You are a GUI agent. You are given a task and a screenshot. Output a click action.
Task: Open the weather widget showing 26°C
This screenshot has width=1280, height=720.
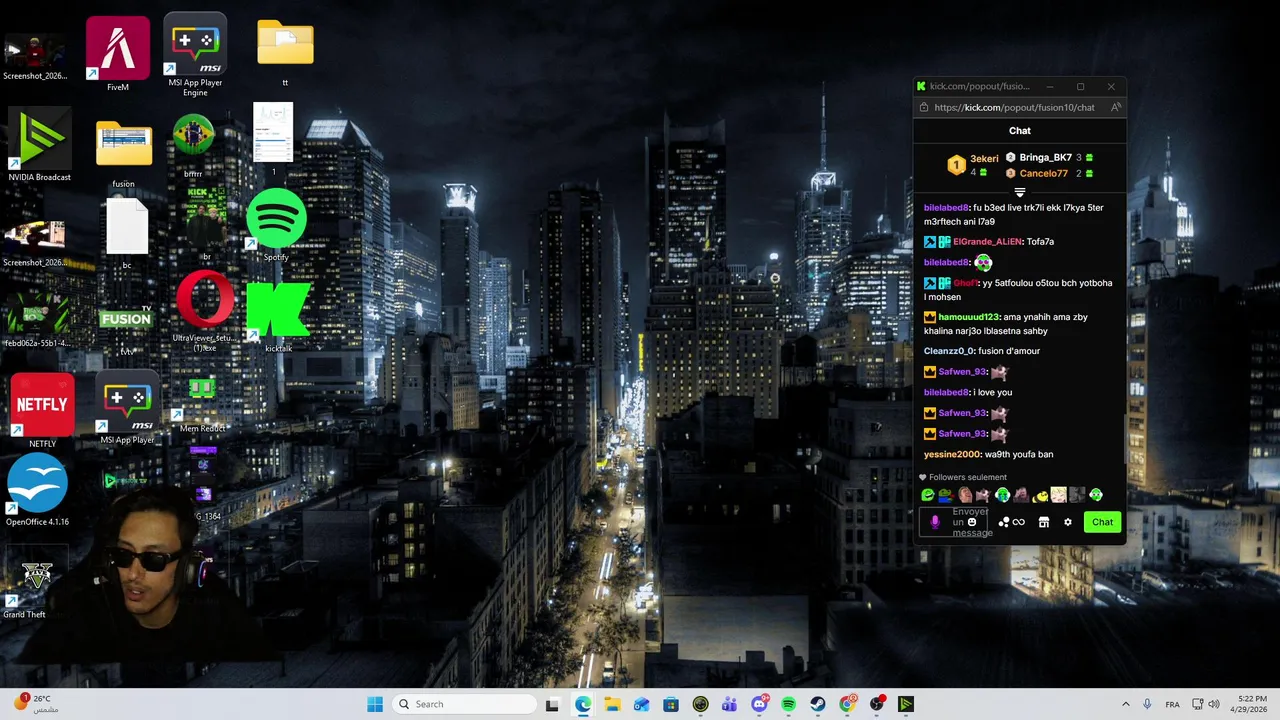36,703
